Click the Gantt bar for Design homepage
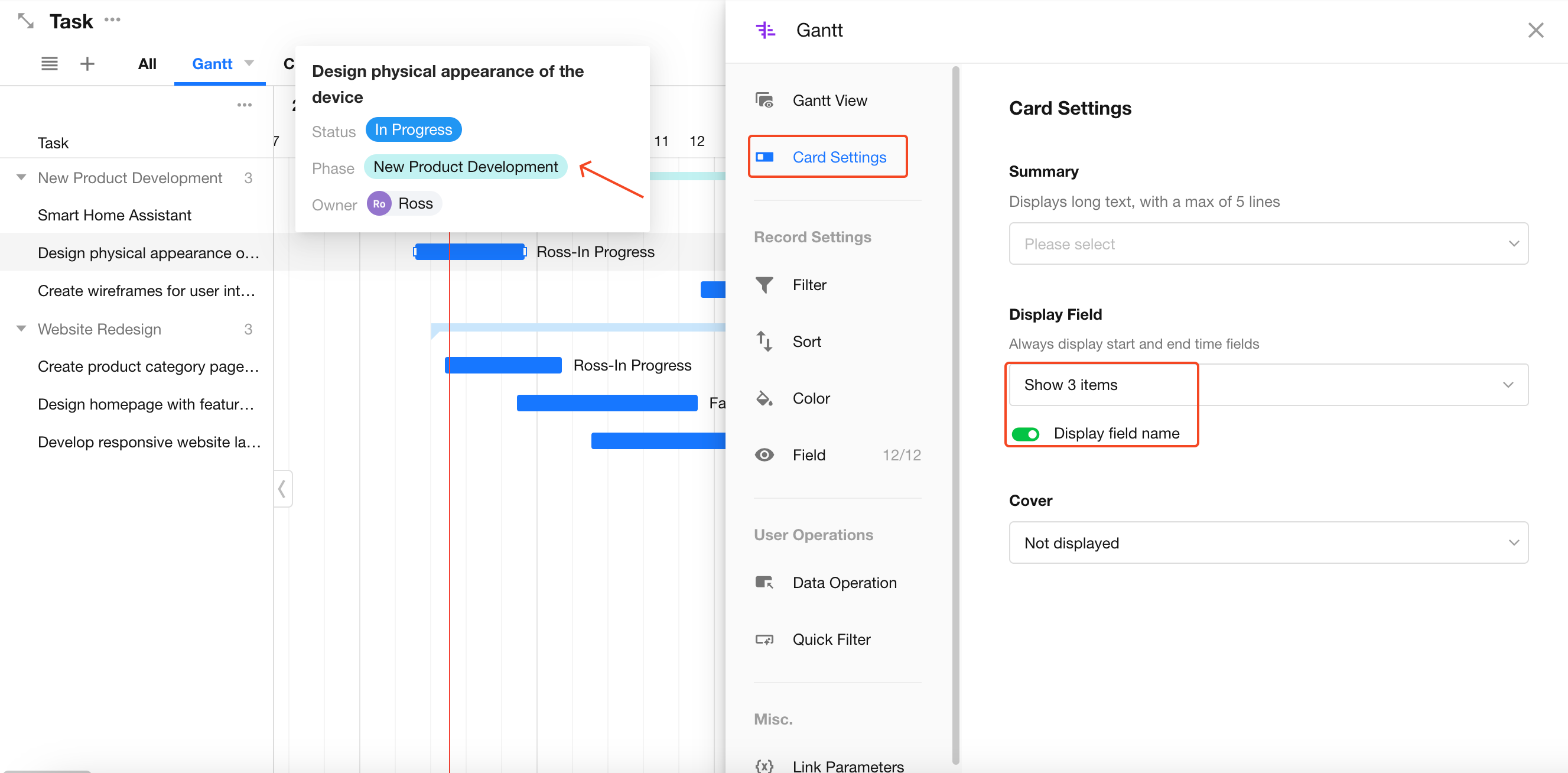The height and width of the screenshot is (773, 1568). coord(607,403)
